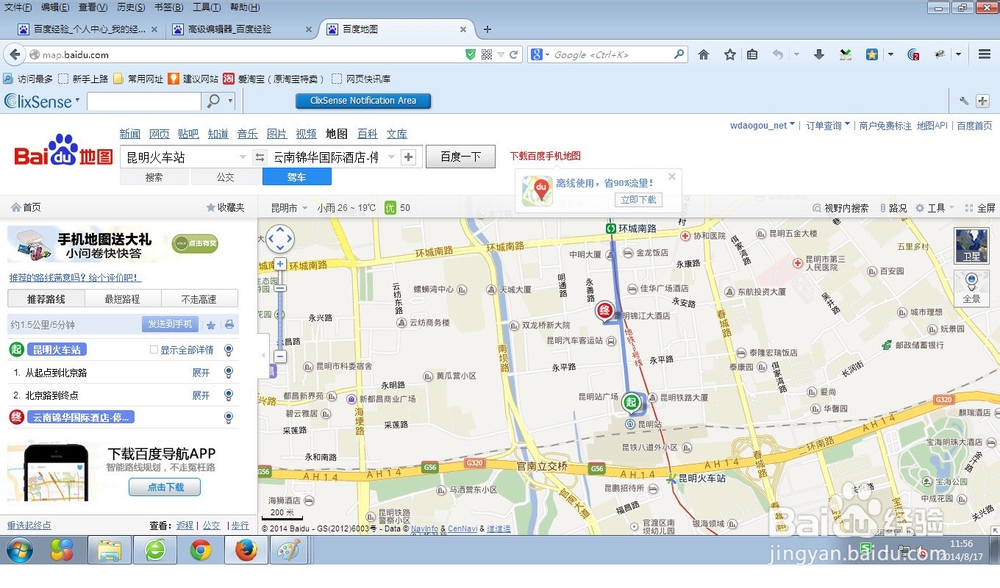Check 显示全部详情 checkbox
Image resolution: width=1000 pixels, height=588 pixels.
pyautogui.click(x=154, y=349)
